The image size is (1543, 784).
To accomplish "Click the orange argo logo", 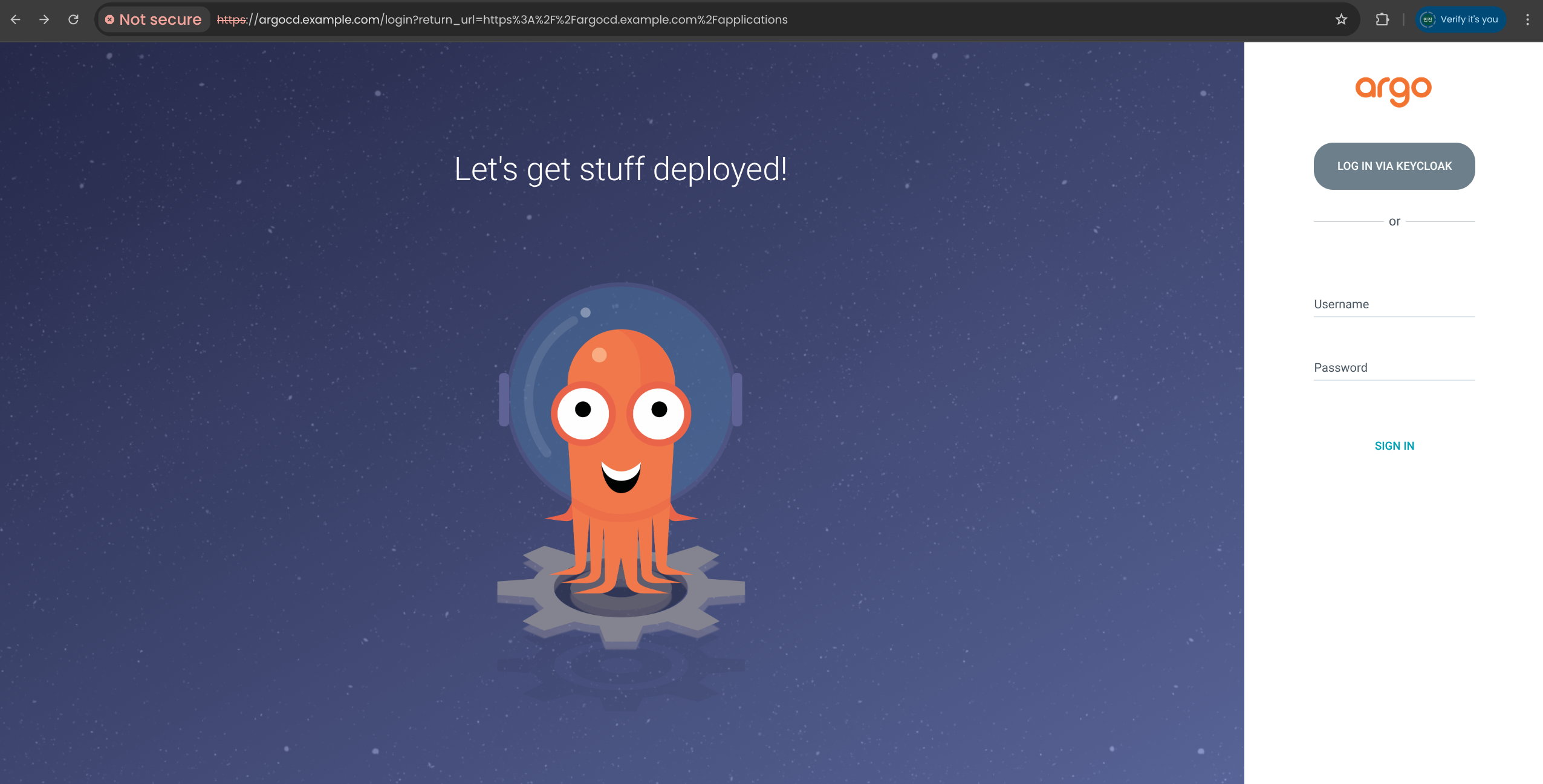I will point(1393,91).
